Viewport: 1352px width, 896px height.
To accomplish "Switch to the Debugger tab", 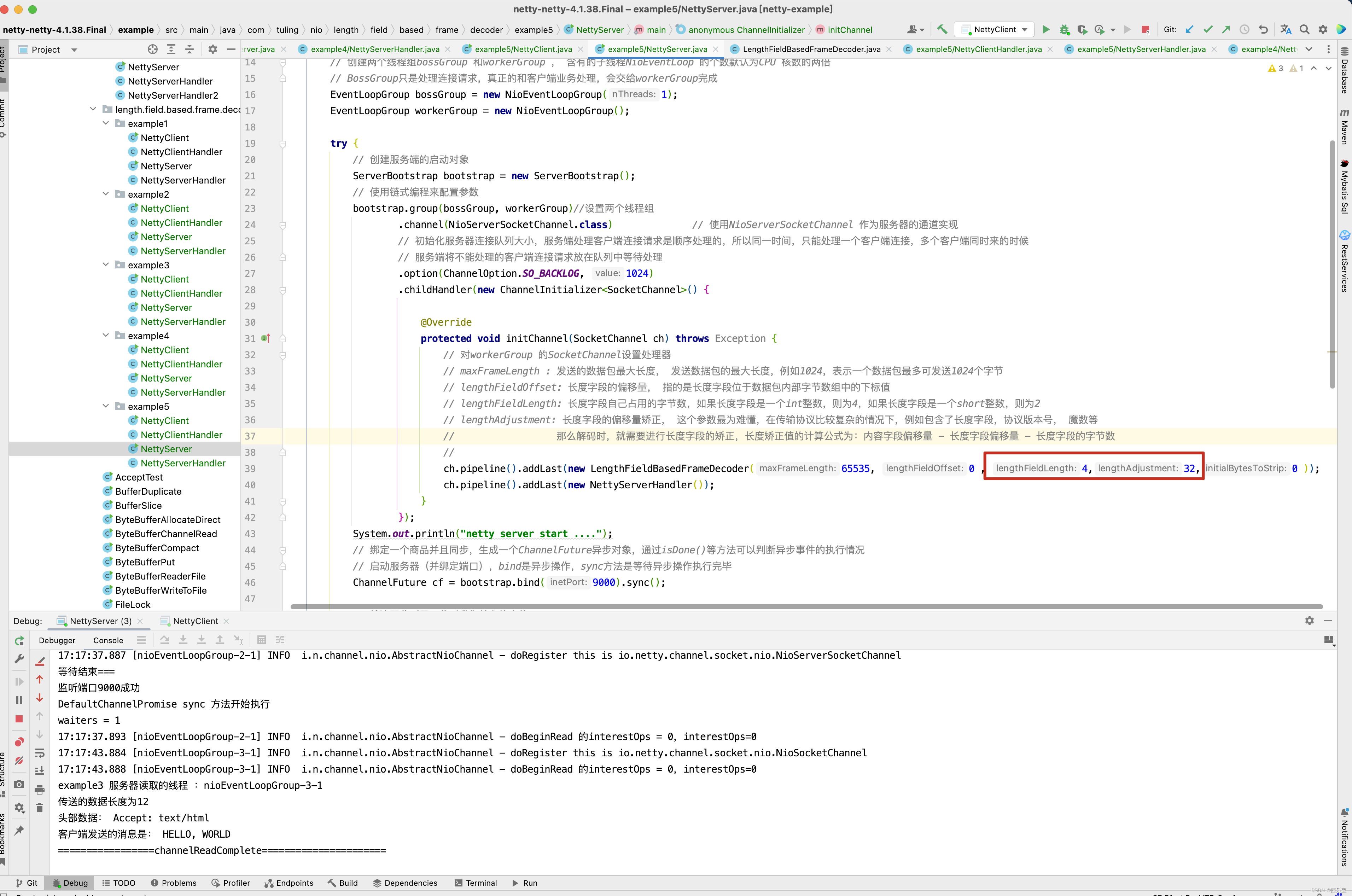I will click(x=57, y=640).
